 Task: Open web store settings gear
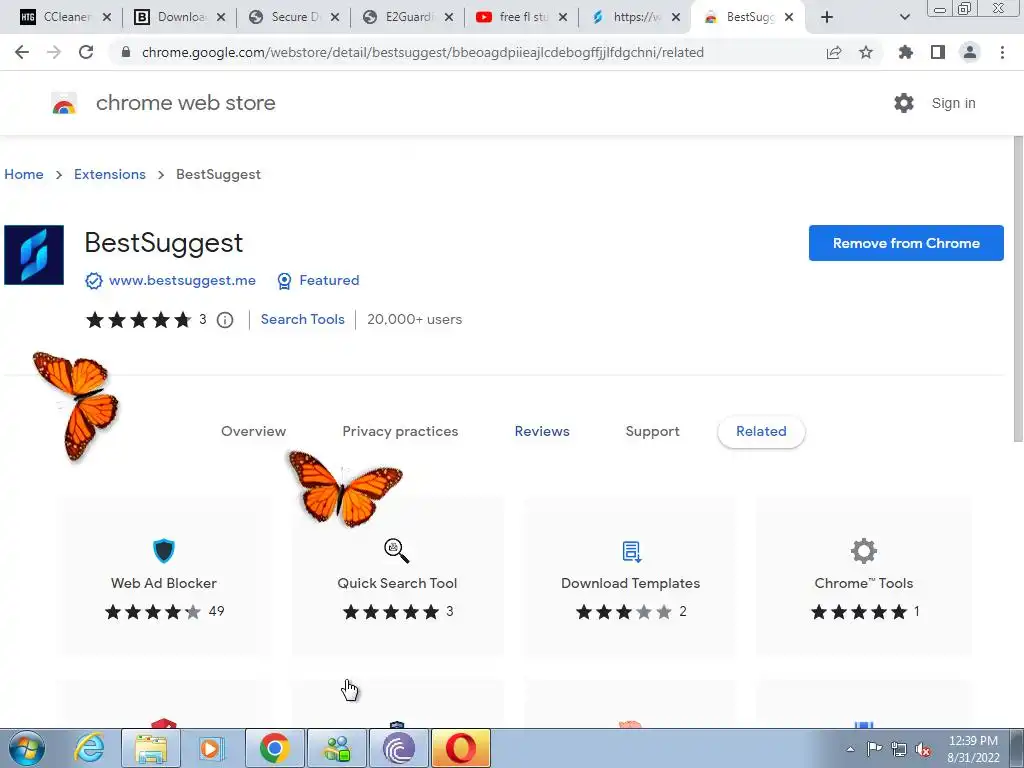[904, 103]
